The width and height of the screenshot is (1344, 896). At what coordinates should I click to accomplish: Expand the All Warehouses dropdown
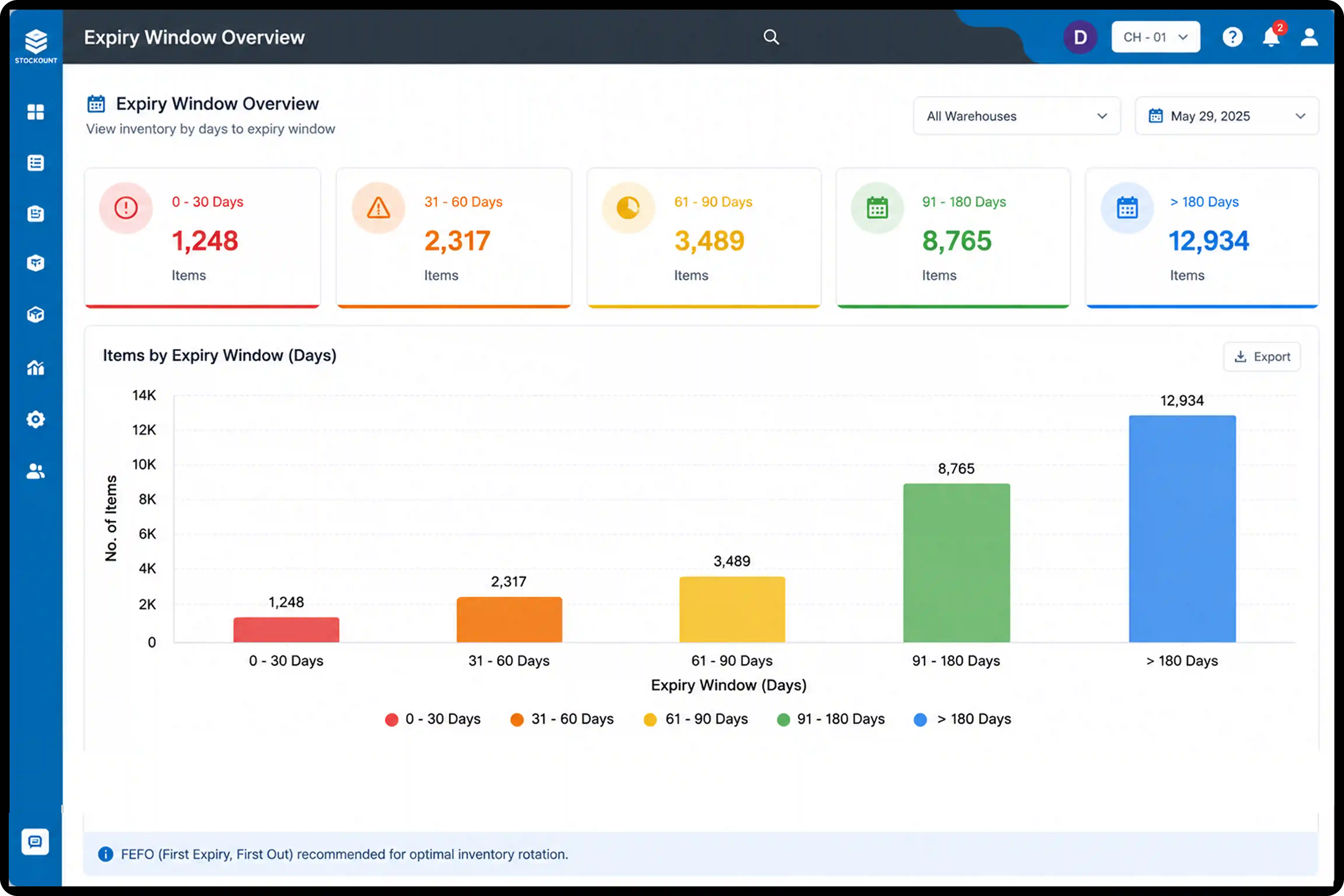[x=1016, y=116]
